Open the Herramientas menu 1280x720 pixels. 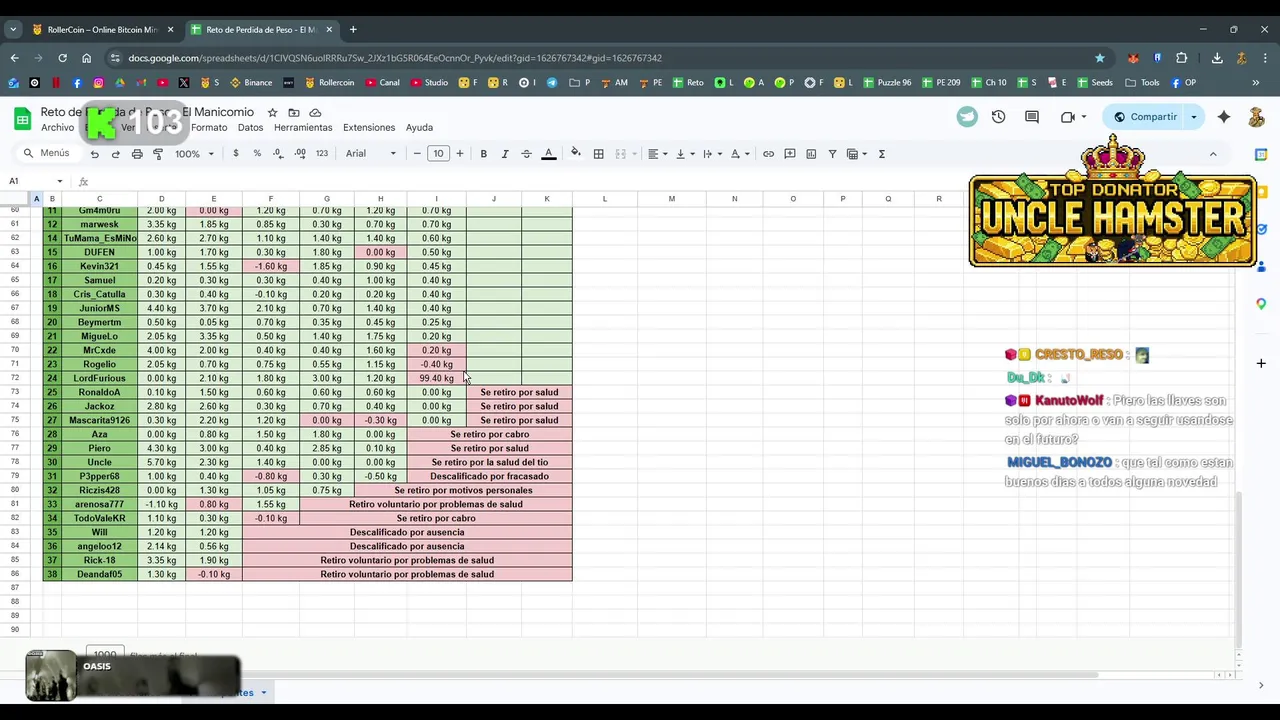(x=303, y=128)
